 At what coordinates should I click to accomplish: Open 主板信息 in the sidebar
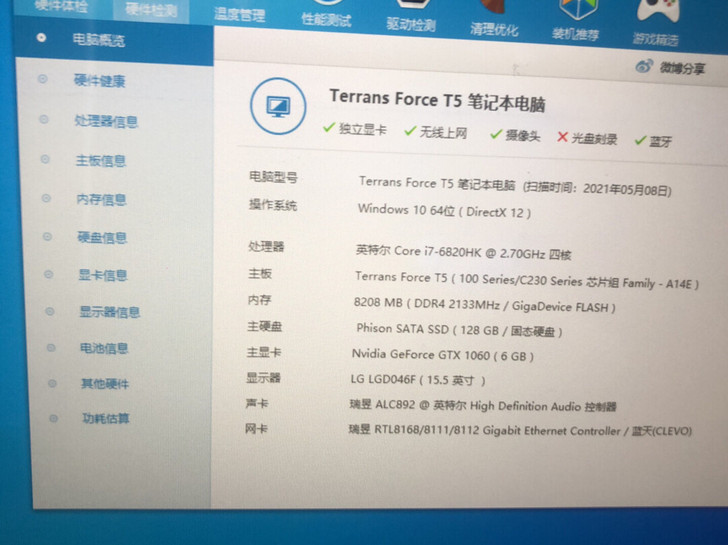(101, 161)
